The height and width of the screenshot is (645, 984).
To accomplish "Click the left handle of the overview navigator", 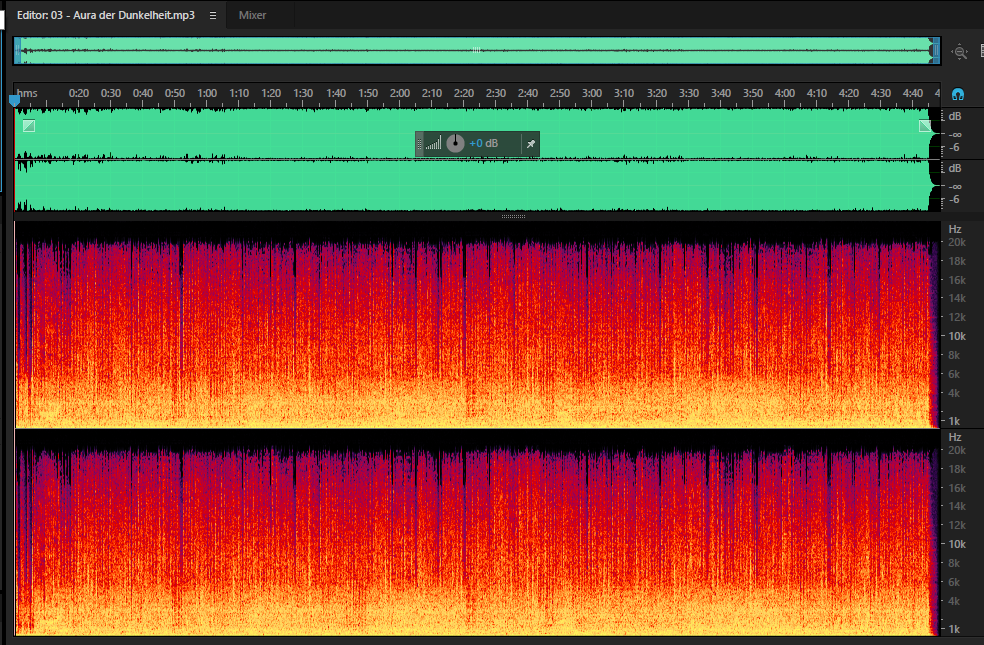I will (x=18, y=51).
